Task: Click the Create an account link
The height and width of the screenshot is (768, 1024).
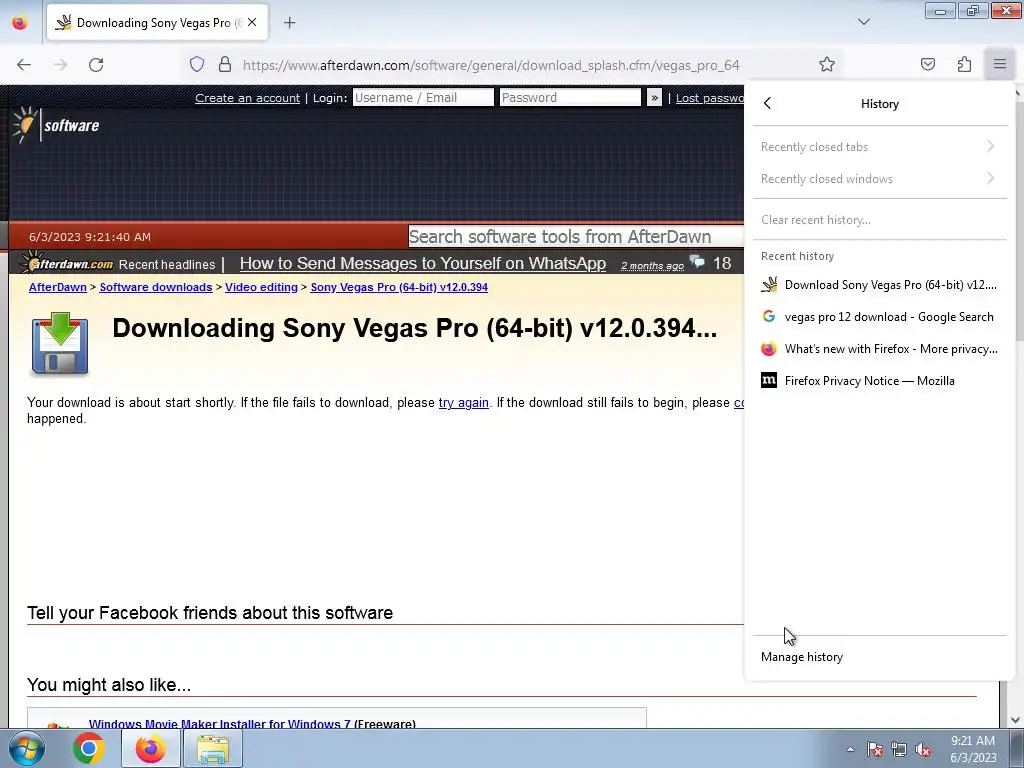Action: coord(248,98)
